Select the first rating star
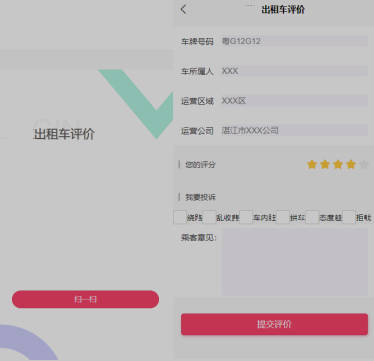 312,164
